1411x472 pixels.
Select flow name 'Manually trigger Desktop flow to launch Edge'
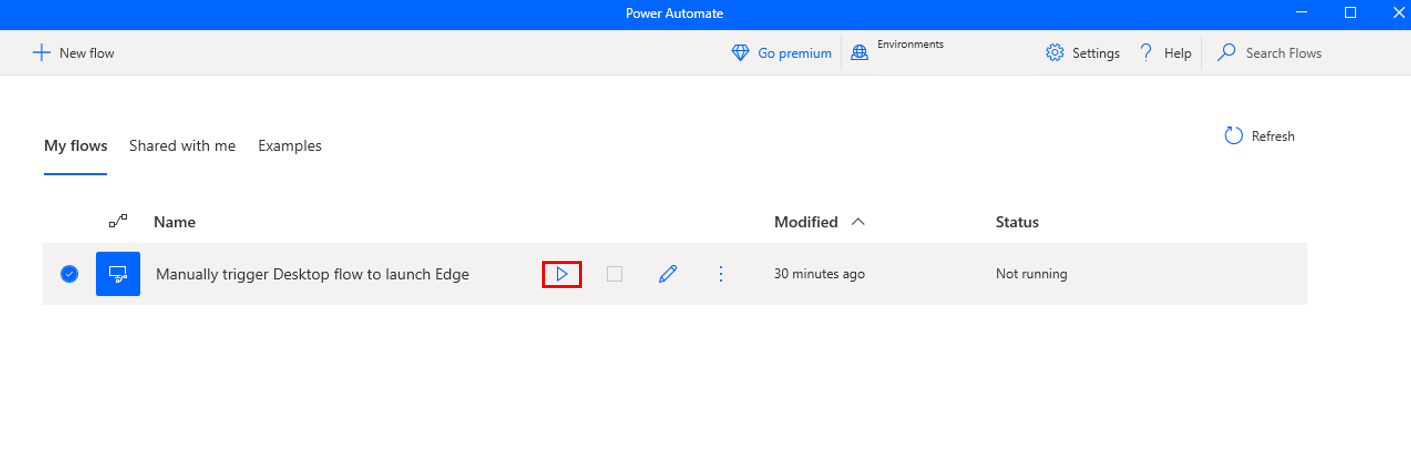point(312,274)
